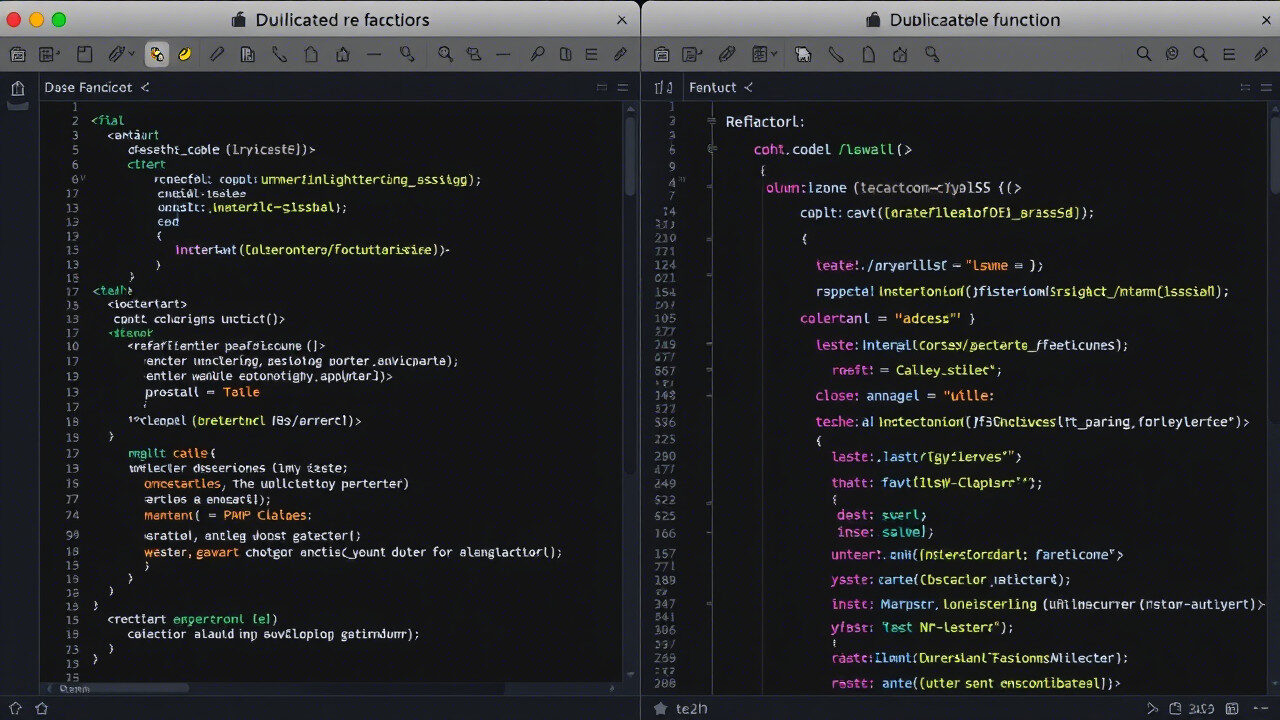The width and height of the screenshot is (1280, 720).
Task: Click the yellow blob icon in the left toolbar
Action: pos(185,54)
